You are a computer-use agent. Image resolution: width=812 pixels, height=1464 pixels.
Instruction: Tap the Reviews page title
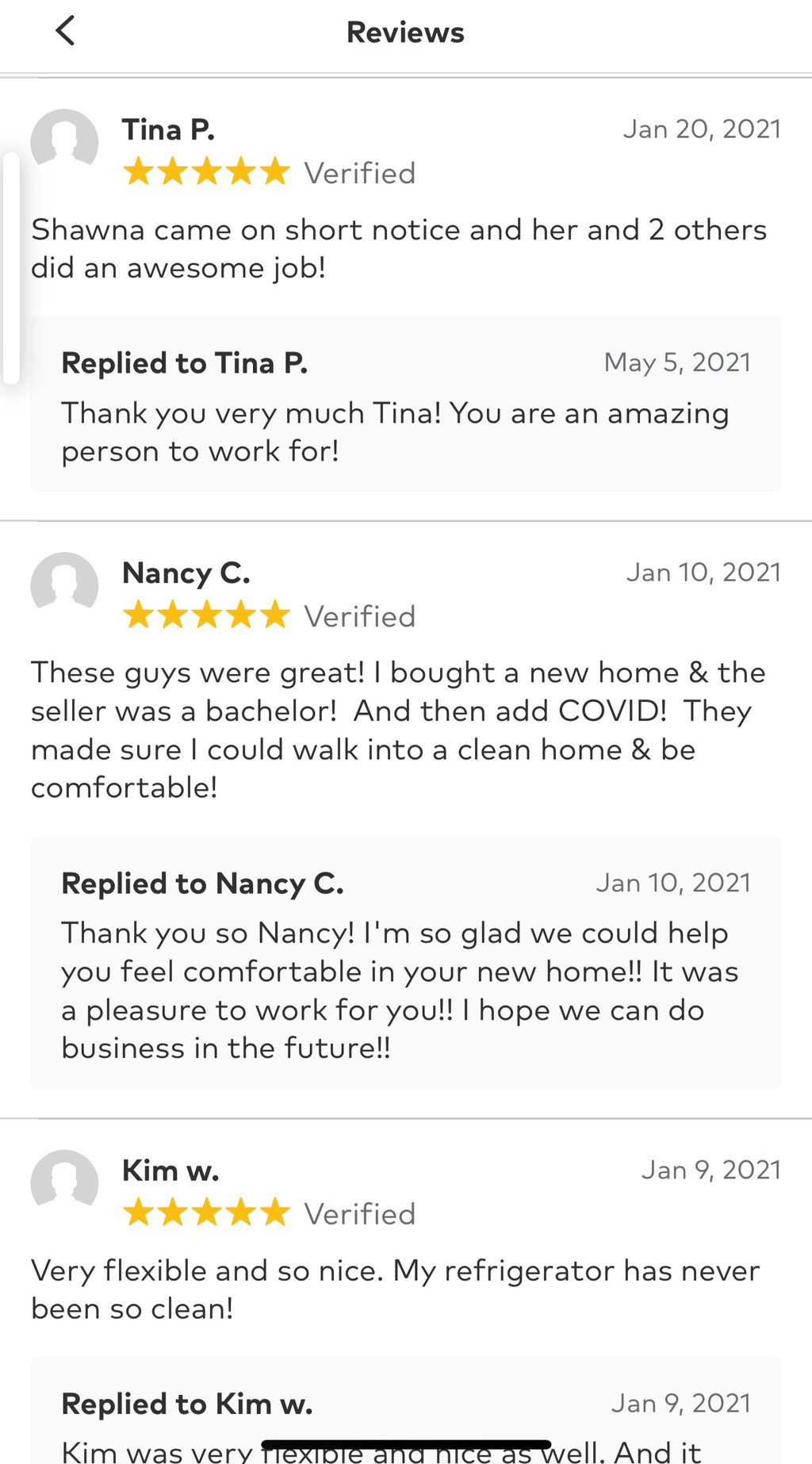(x=405, y=33)
